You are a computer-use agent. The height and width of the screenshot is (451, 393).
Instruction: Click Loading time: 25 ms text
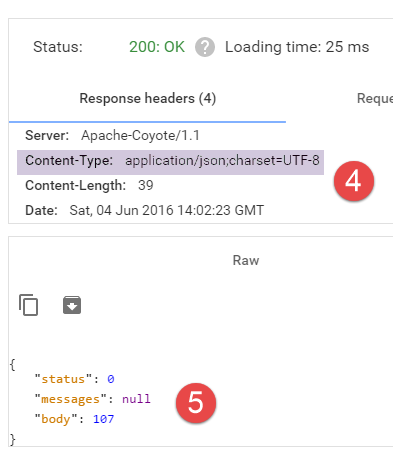coord(297,47)
